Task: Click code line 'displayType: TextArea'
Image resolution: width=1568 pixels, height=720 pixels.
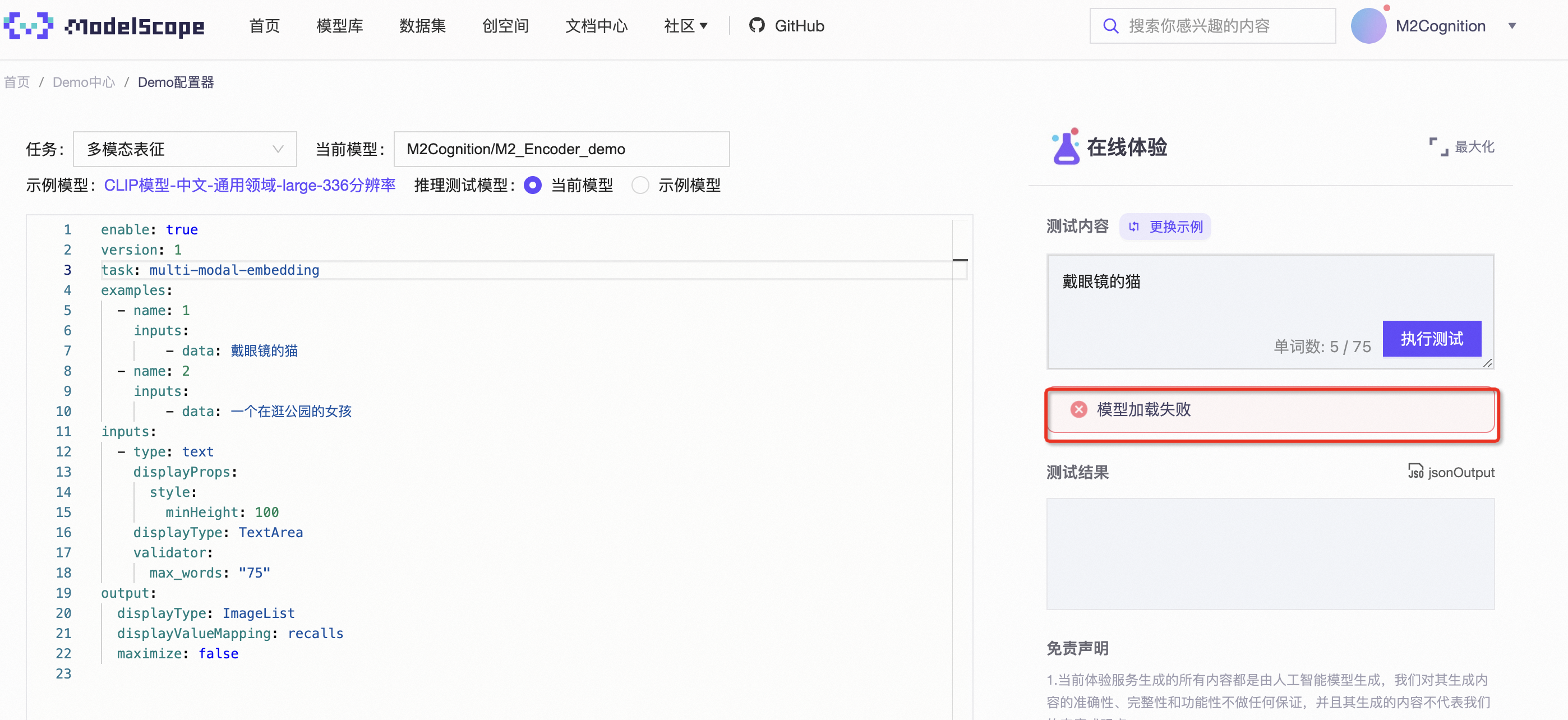Action: (218, 533)
